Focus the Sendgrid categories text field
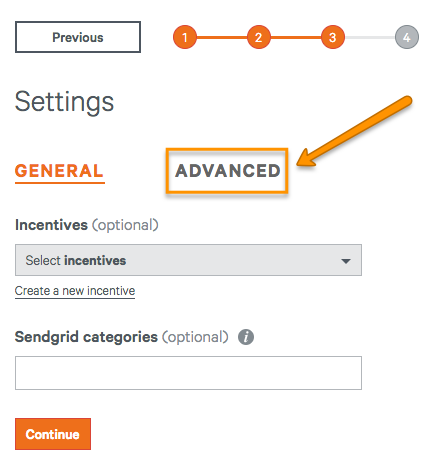Image resolution: width=444 pixels, height=474 pixels. coord(188,373)
